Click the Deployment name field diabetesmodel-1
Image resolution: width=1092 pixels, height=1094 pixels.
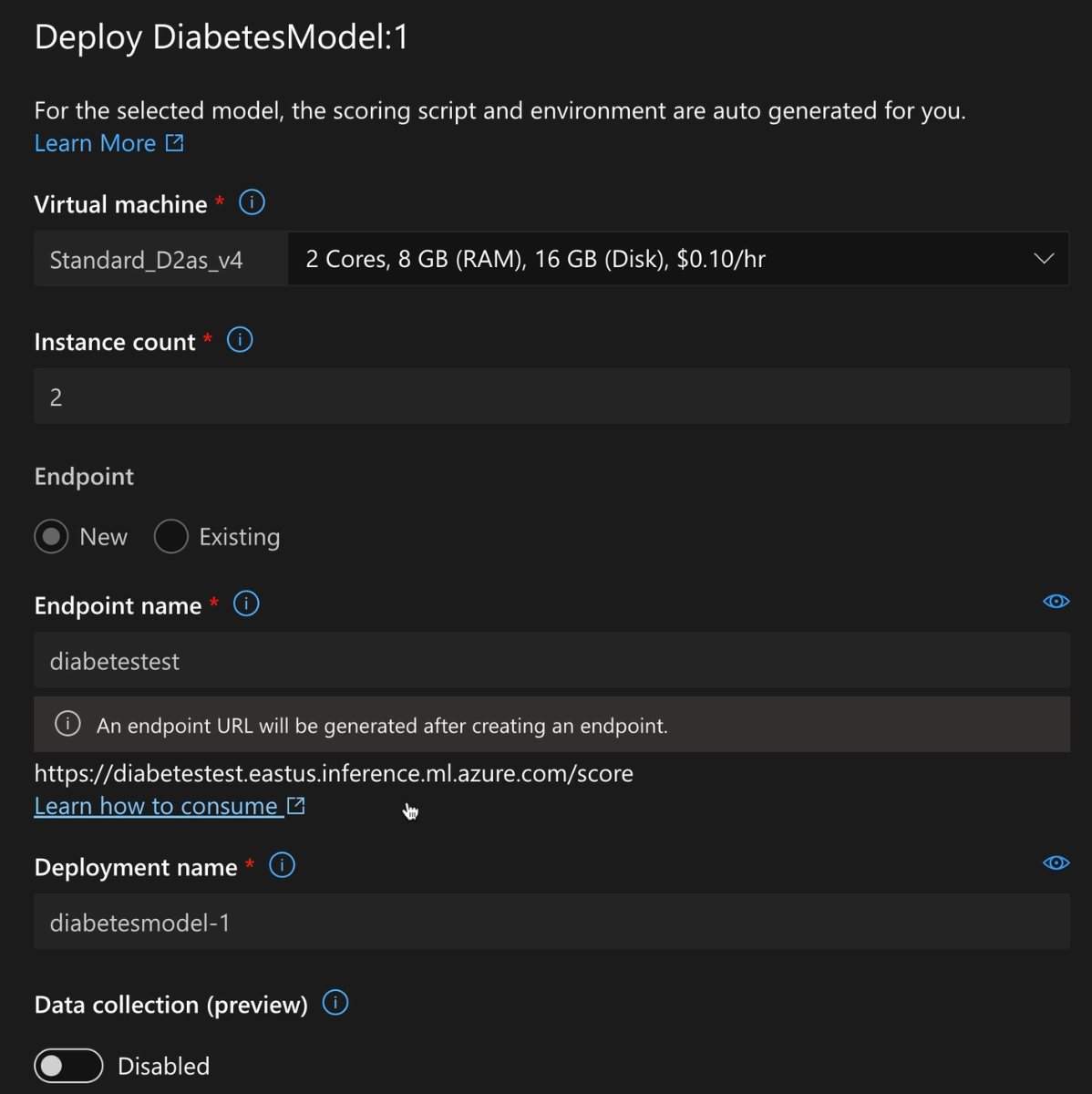pos(551,923)
